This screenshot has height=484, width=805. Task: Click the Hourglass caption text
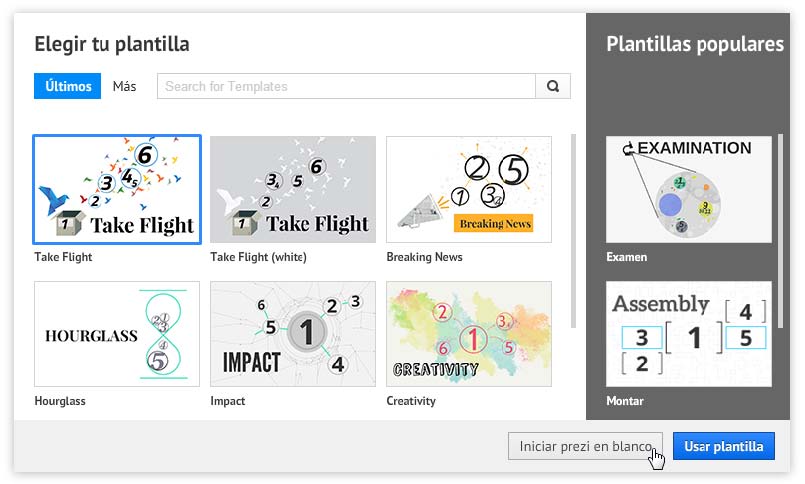tap(60, 401)
